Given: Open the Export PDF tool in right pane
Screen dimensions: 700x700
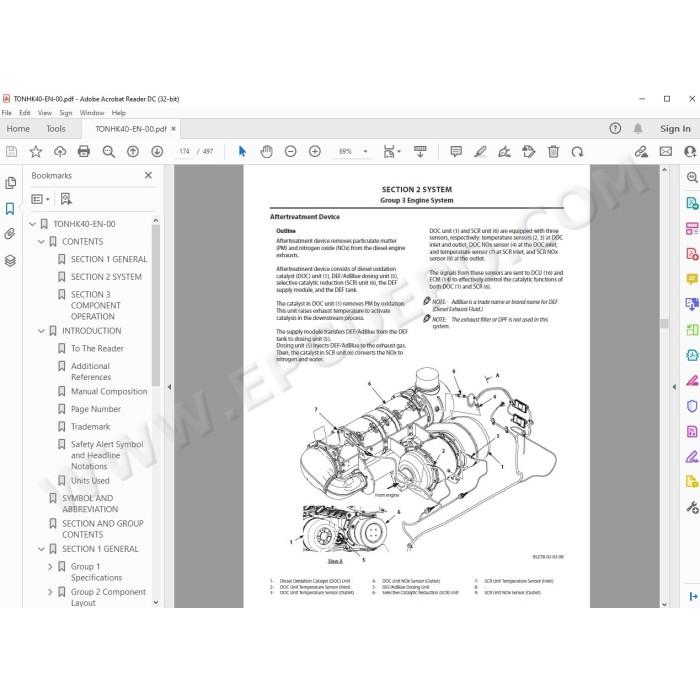Looking at the screenshot, I should (x=692, y=204).
